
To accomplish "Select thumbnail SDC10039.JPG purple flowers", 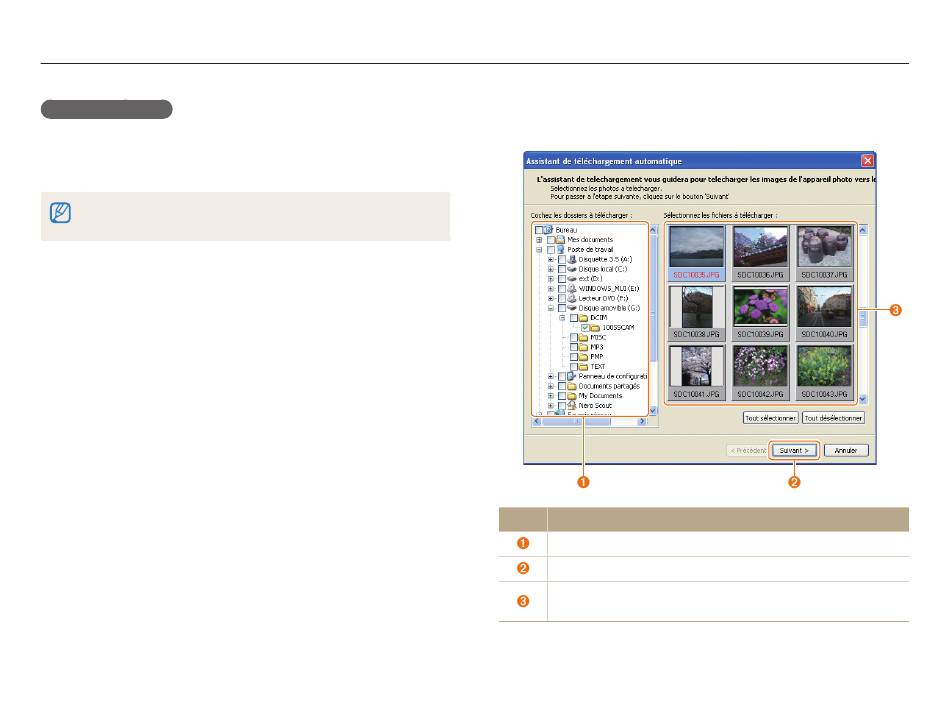I will 760,313.
